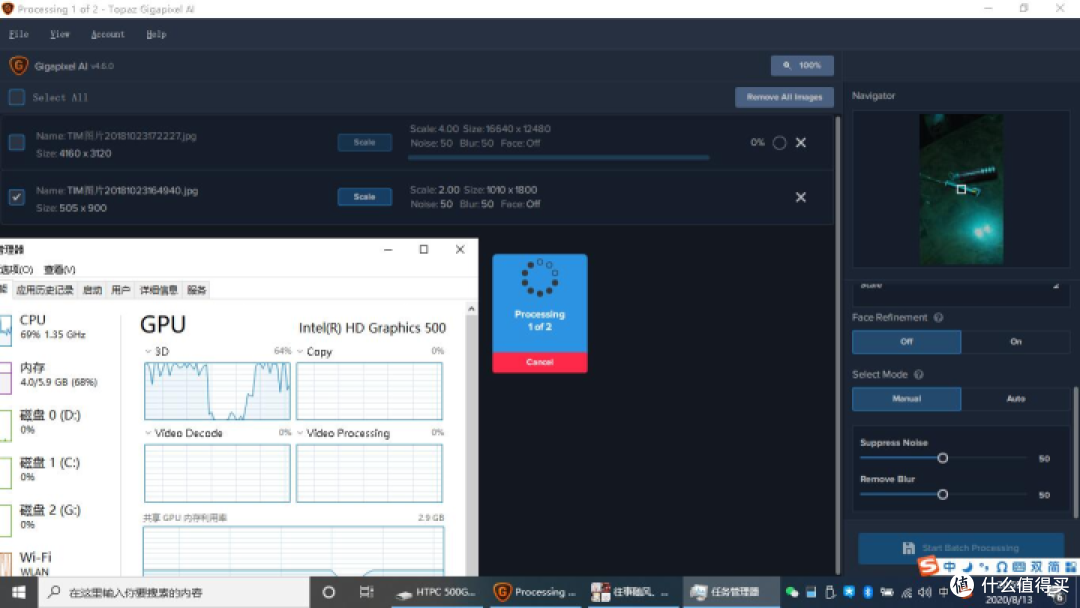Check the box for TIM图片20181023172227.jpg
Viewport: 1080px width, 608px height.
(17, 143)
